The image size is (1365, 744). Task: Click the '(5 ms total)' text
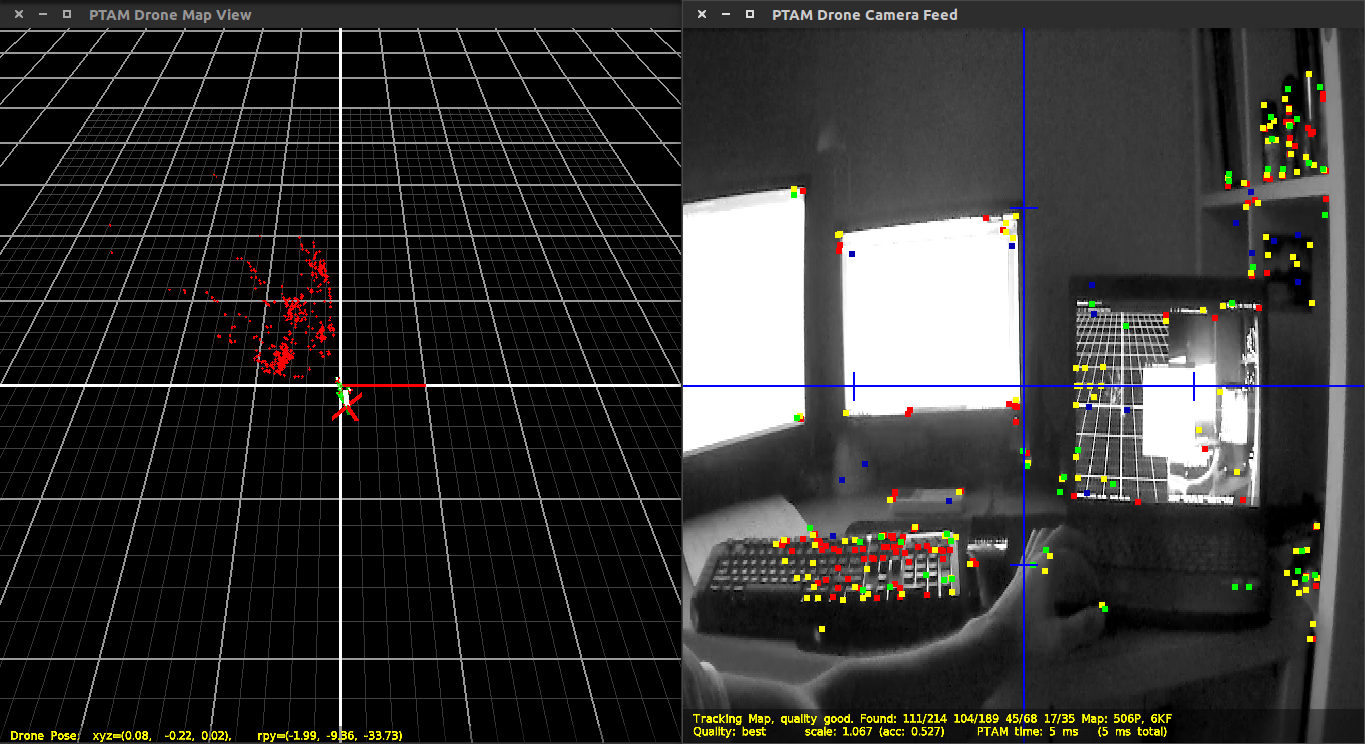(x=1132, y=732)
